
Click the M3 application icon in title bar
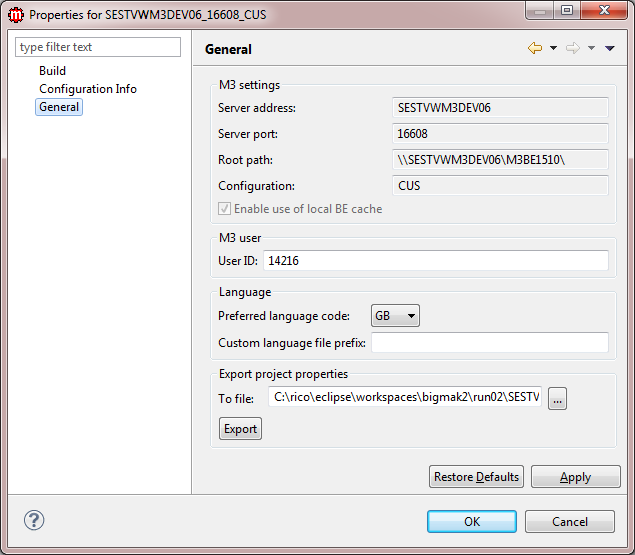click(16, 15)
